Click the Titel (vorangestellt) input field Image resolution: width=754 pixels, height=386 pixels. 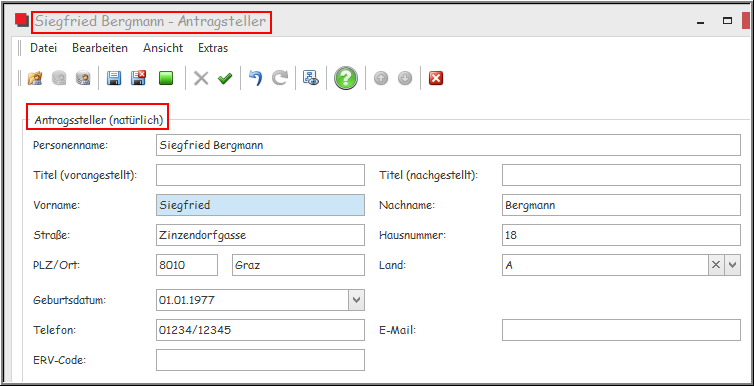(260, 175)
